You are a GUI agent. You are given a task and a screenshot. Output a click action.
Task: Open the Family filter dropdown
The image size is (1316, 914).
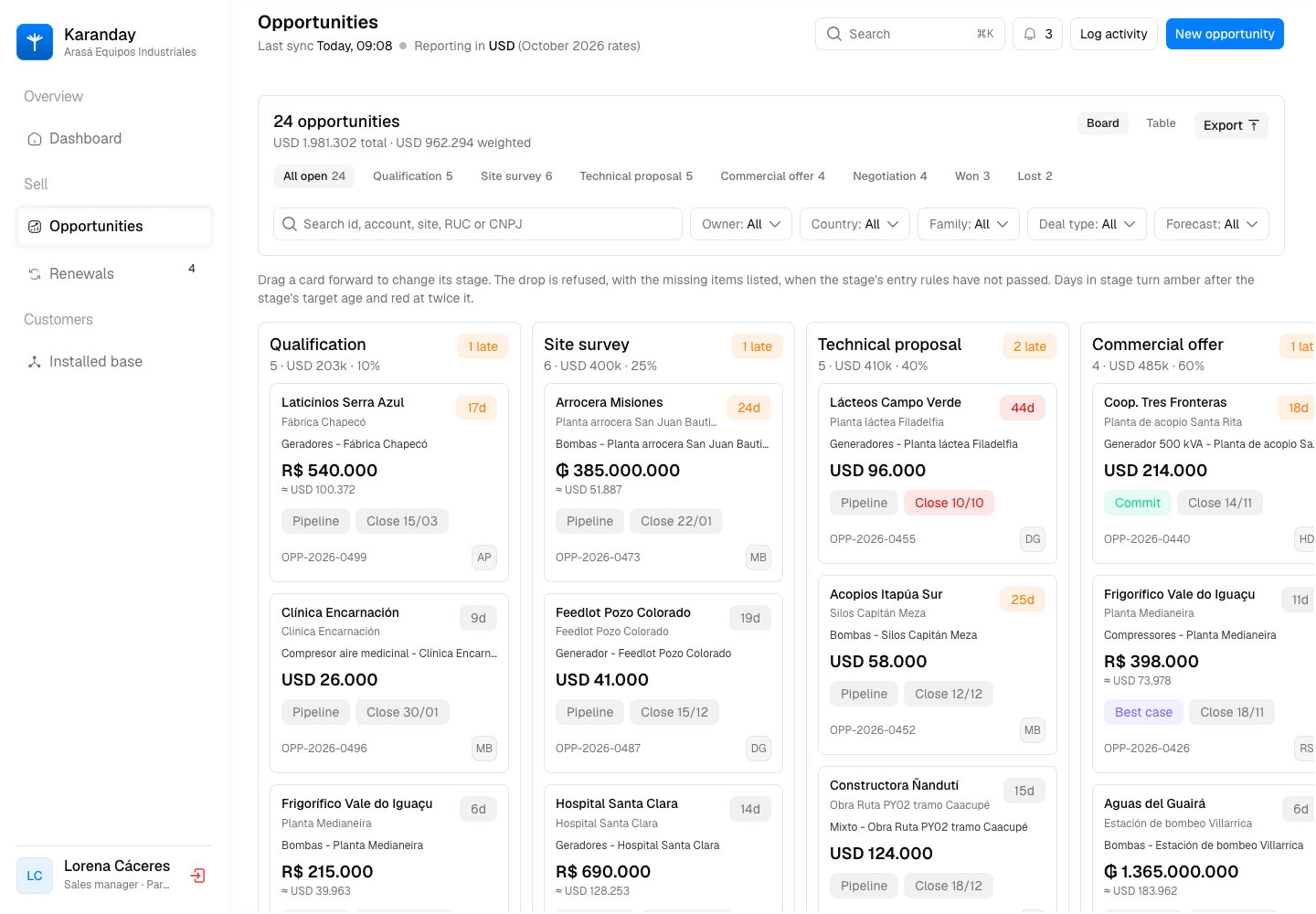pyautogui.click(x=969, y=224)
